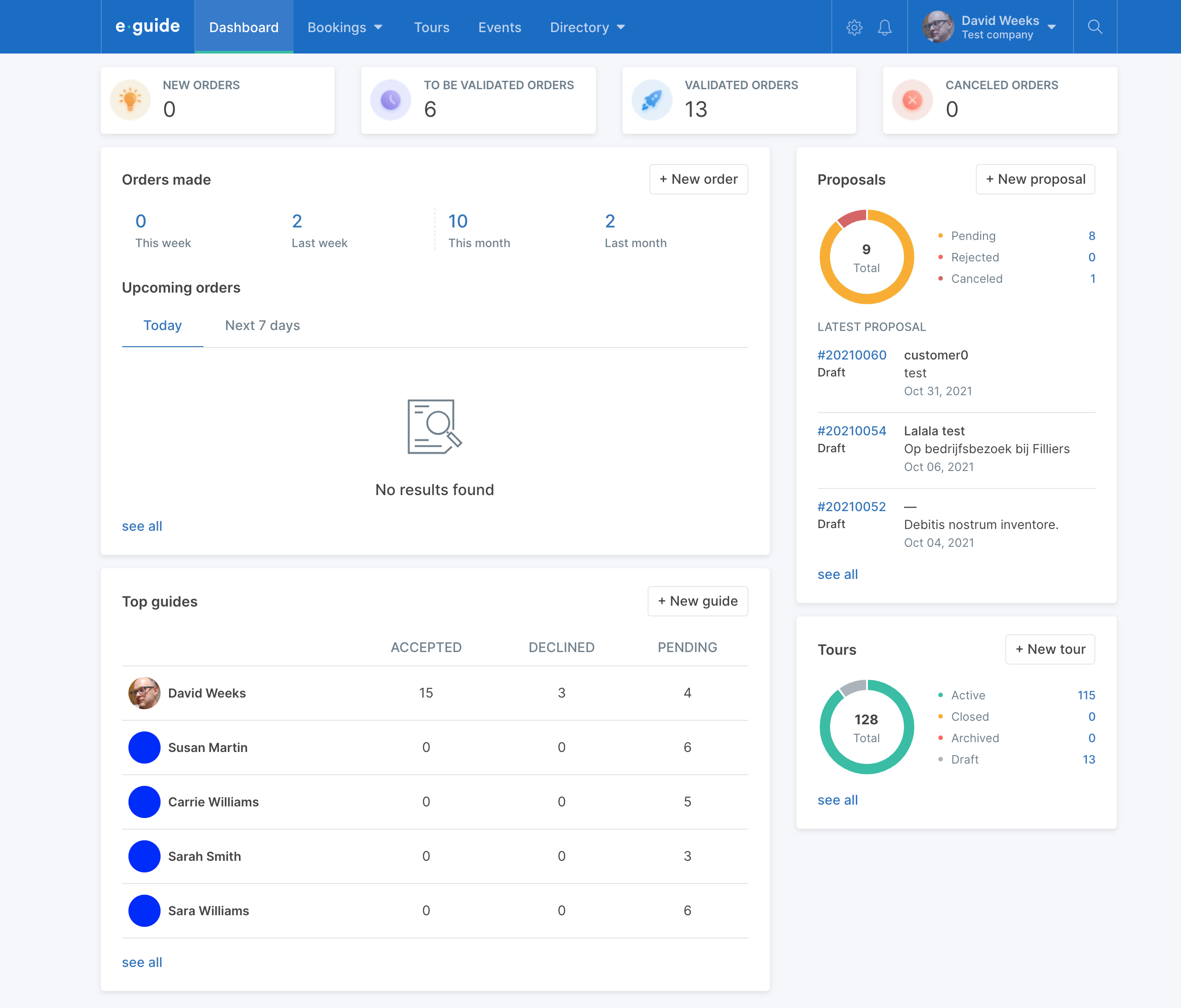Click the + New order button
Viewport: 1181px width, 1008px height.
click(x=698, y=179)
